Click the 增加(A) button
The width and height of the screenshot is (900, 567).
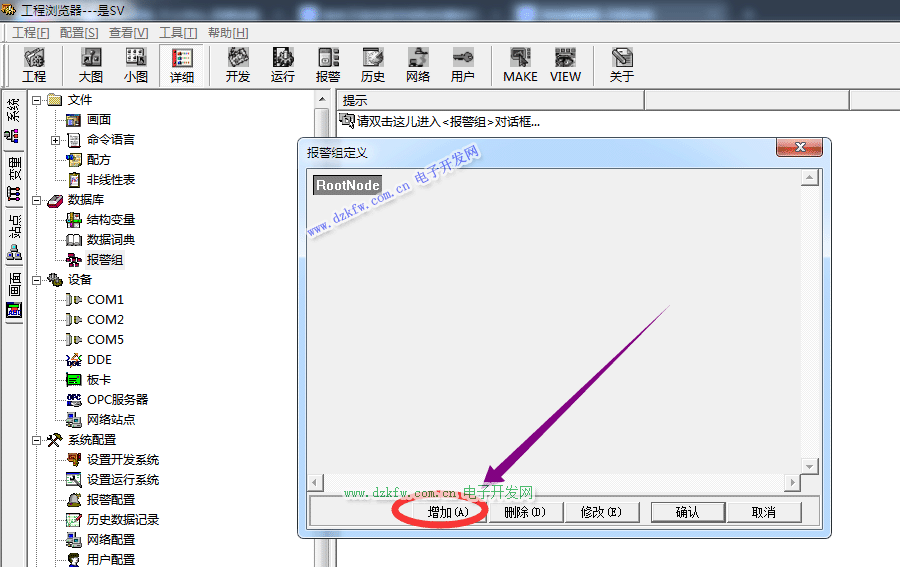click(446, 512)
